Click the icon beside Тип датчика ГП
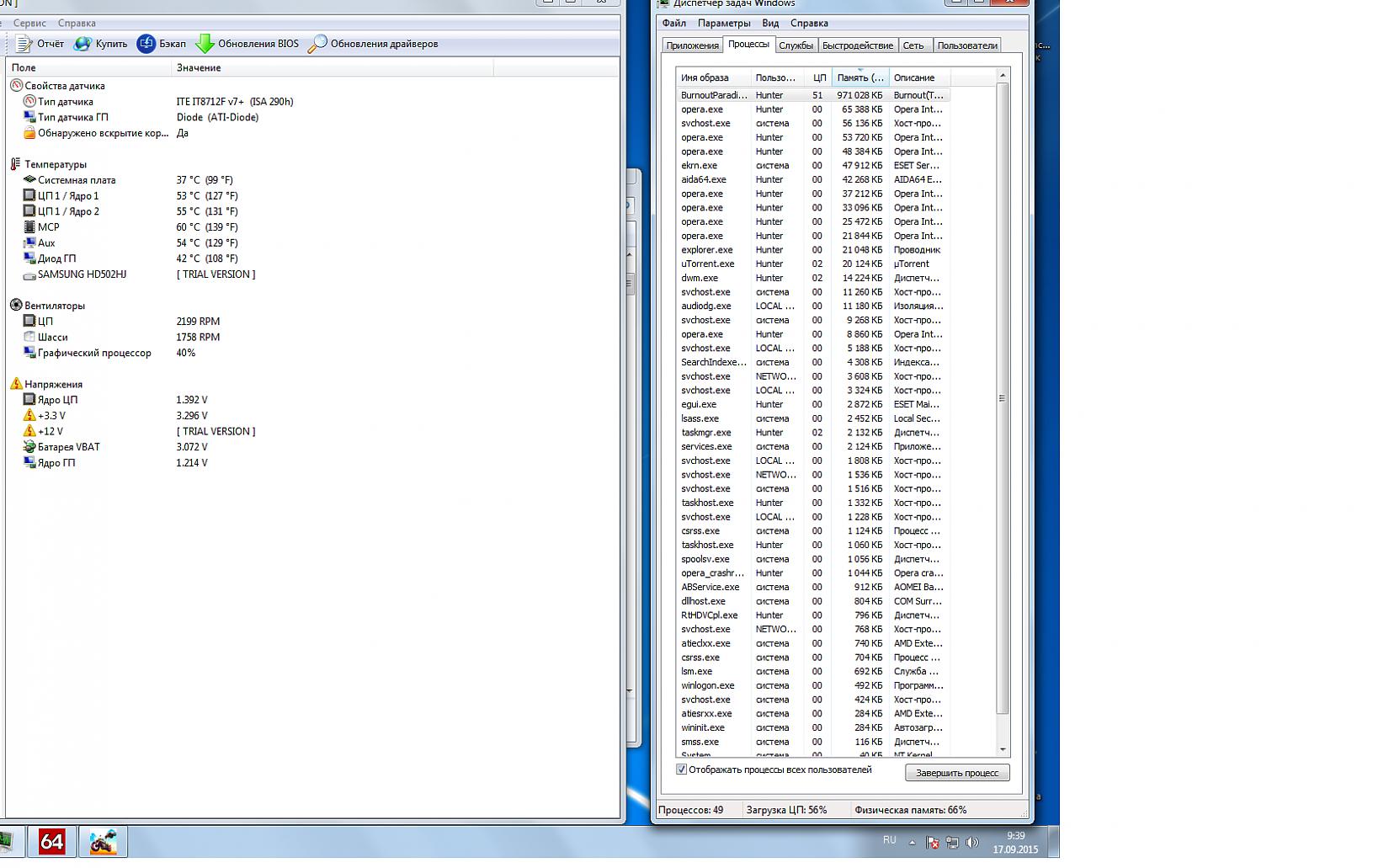 coord(29,117)
